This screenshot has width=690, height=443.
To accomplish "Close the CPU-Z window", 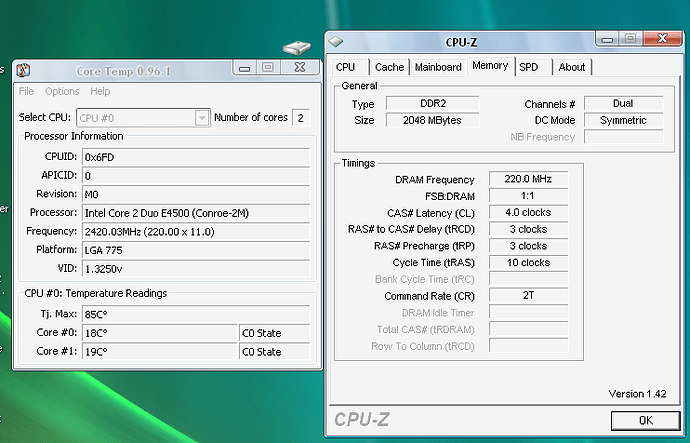I will click(662, 39).
